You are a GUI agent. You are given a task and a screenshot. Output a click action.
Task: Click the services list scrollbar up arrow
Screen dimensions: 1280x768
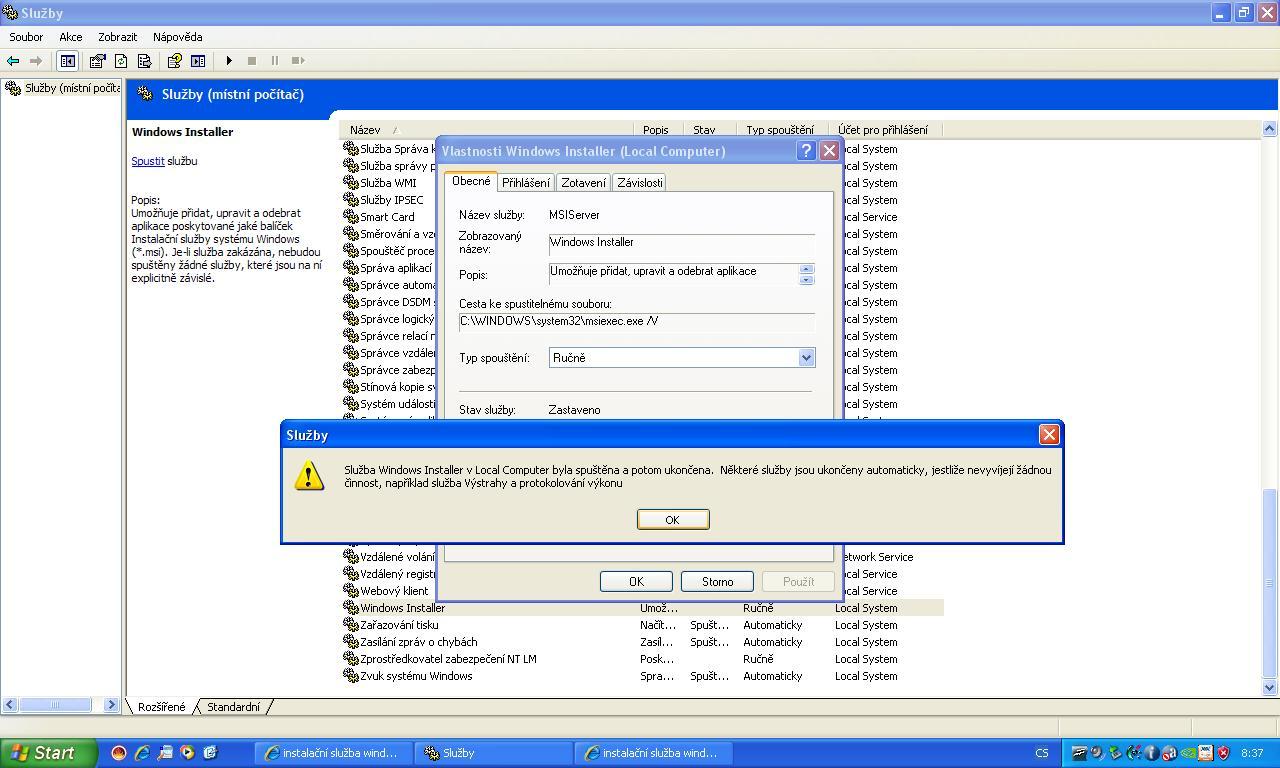coord(1270,129)
